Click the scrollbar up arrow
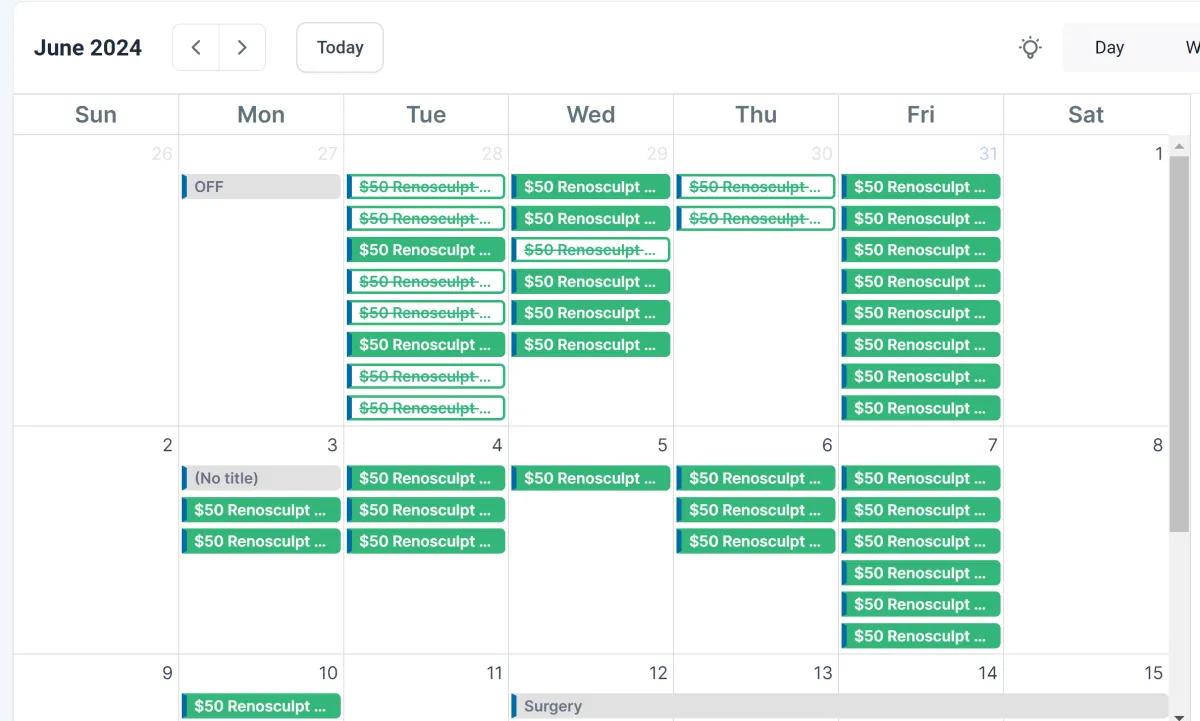The width and height of the screenshot is (1200, 721). coord(1179,146)
